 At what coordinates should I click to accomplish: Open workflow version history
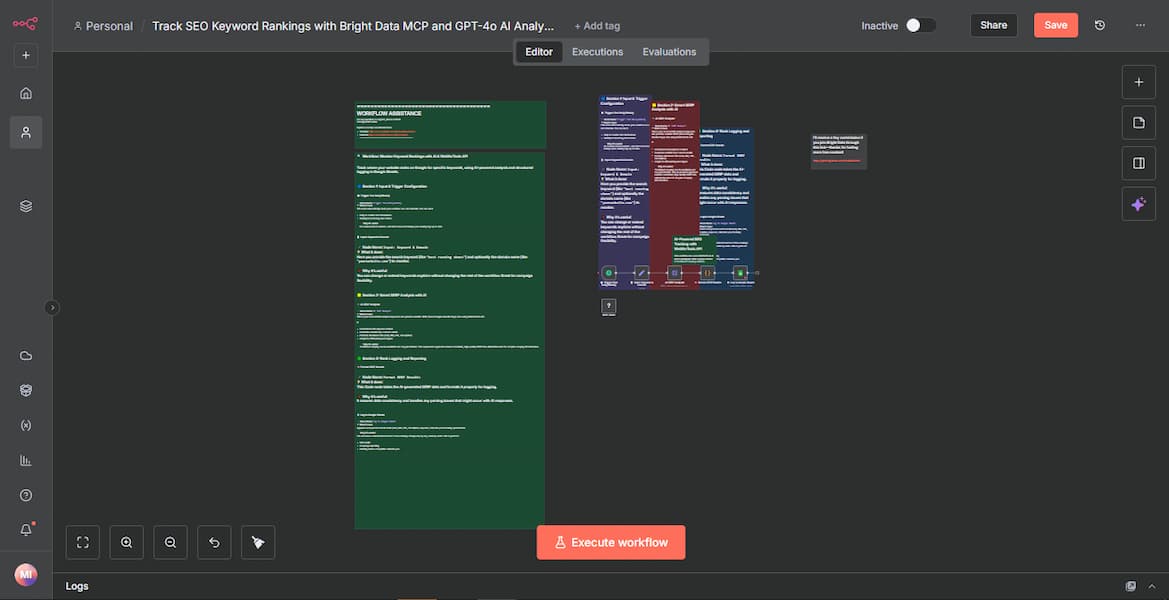click(x=1100, y=25)
